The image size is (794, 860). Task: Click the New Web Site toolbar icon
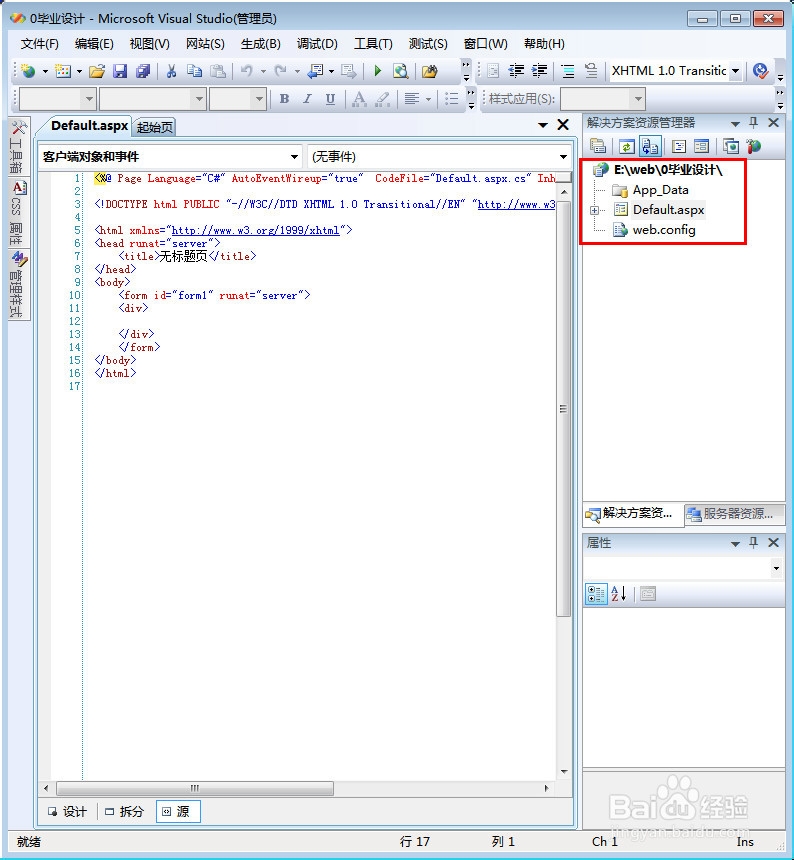28,71
